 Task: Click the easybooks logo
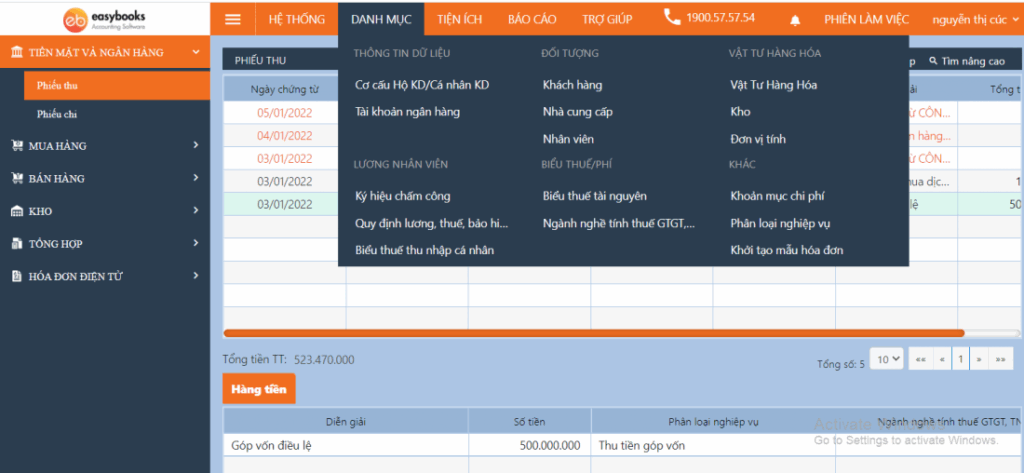104,19
